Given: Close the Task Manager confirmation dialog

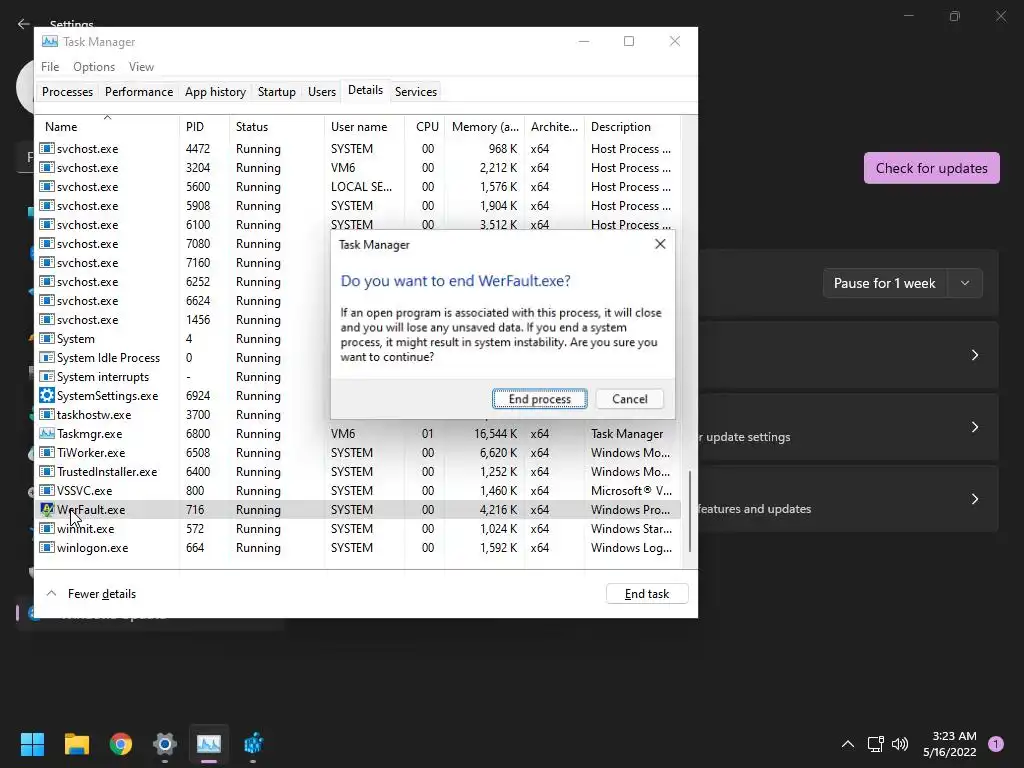Looking at the screenshot, I should pos(660,244).
